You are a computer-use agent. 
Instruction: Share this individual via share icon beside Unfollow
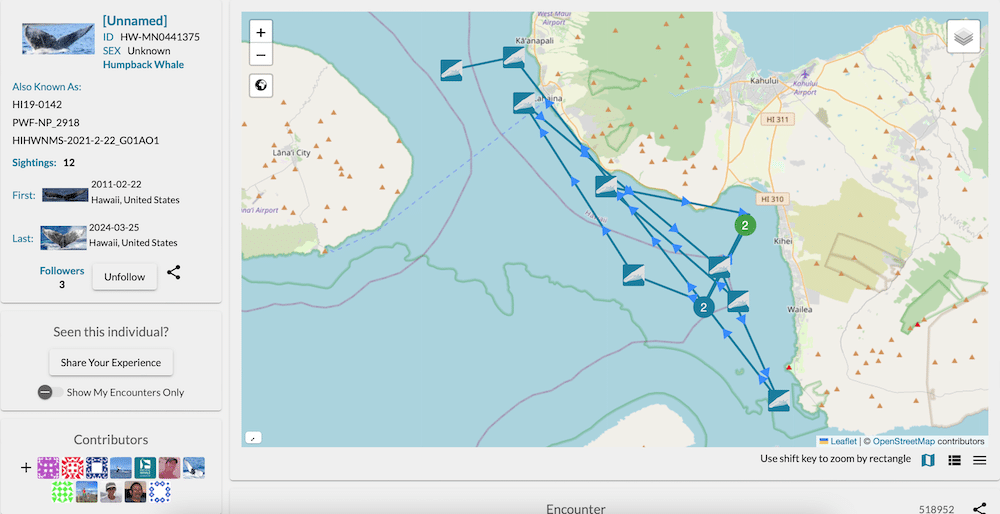click(x=173, y=272)
